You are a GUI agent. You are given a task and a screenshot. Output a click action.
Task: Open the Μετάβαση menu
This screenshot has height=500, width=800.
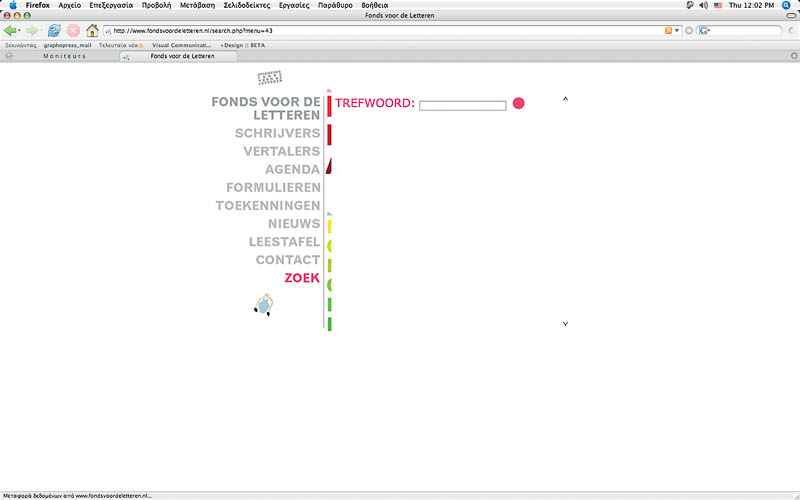click(197, 5)
